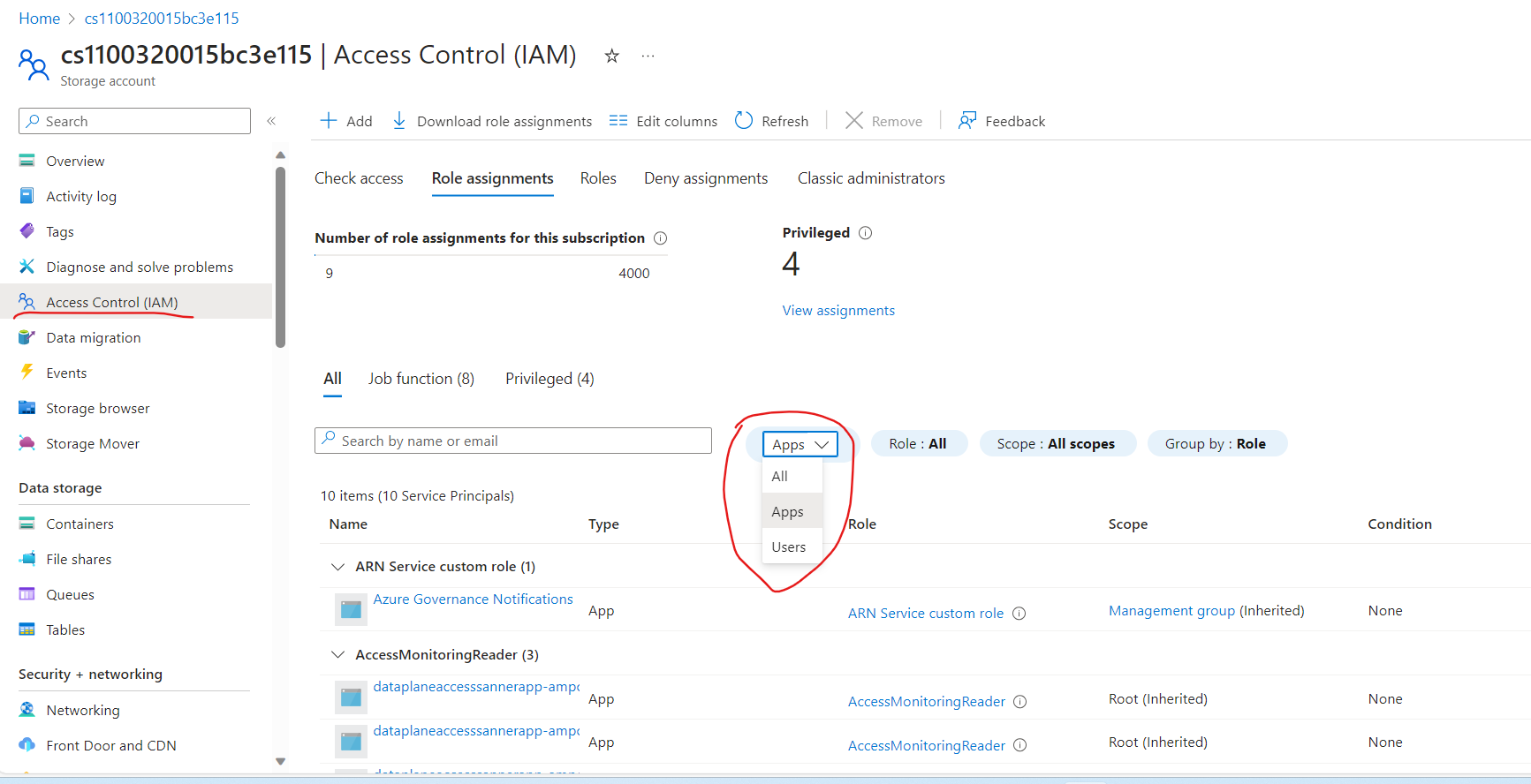Select the Job function (8) tab

[x=421, y=379]
